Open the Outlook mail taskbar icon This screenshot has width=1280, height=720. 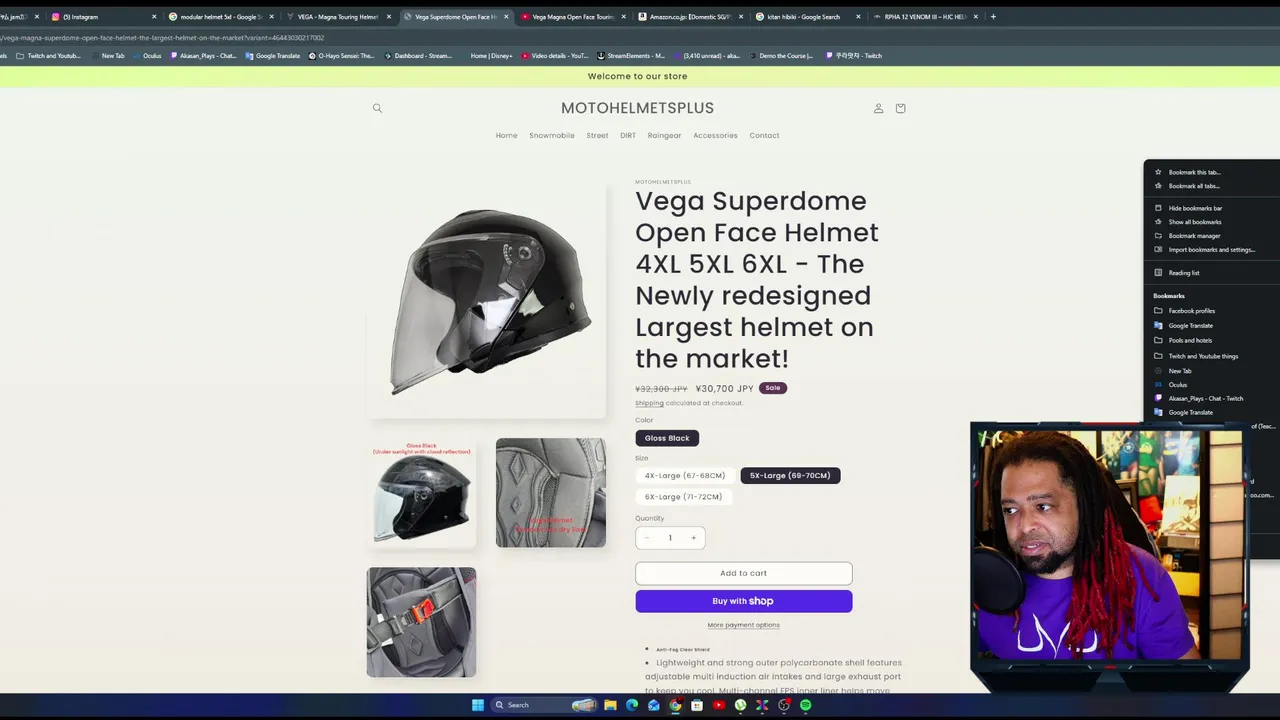[x=654, y=705]
